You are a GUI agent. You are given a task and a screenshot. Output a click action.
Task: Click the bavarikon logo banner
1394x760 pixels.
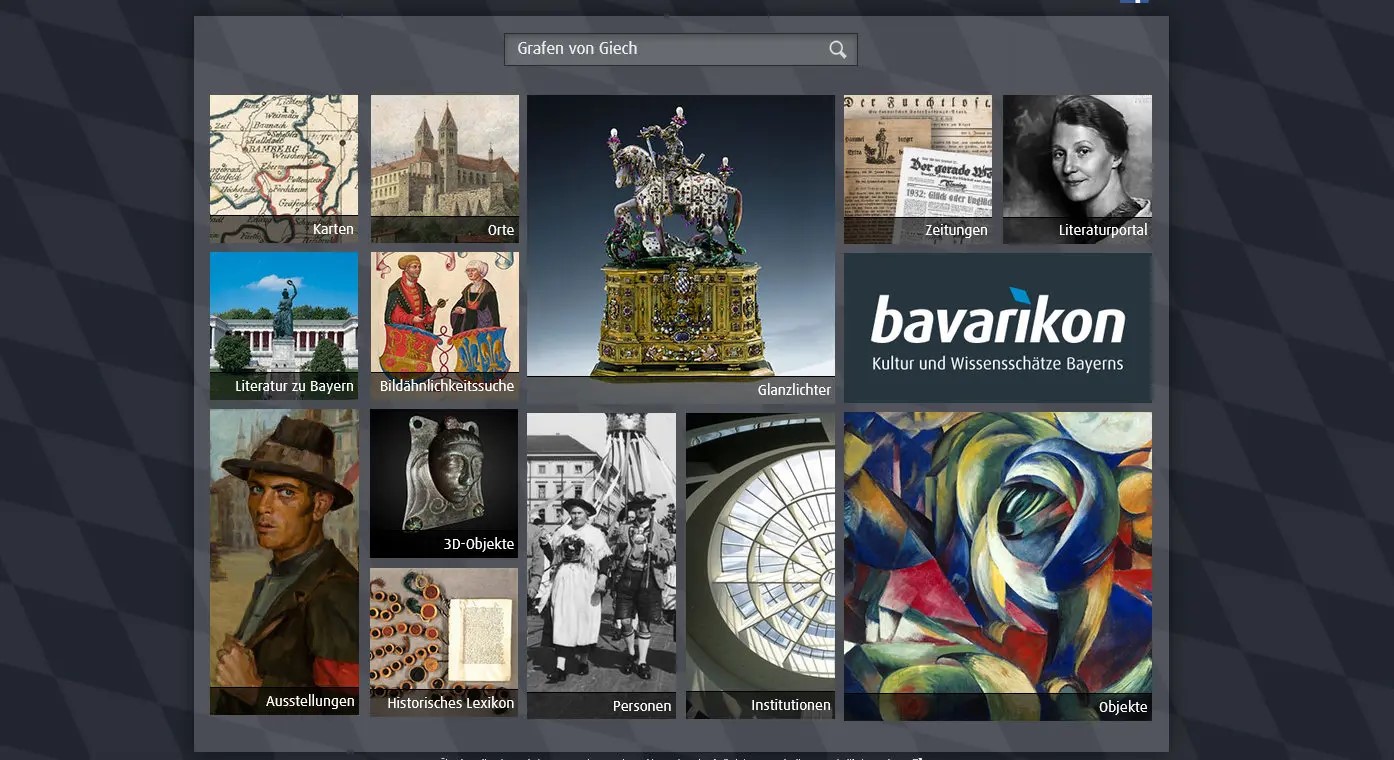997,327
